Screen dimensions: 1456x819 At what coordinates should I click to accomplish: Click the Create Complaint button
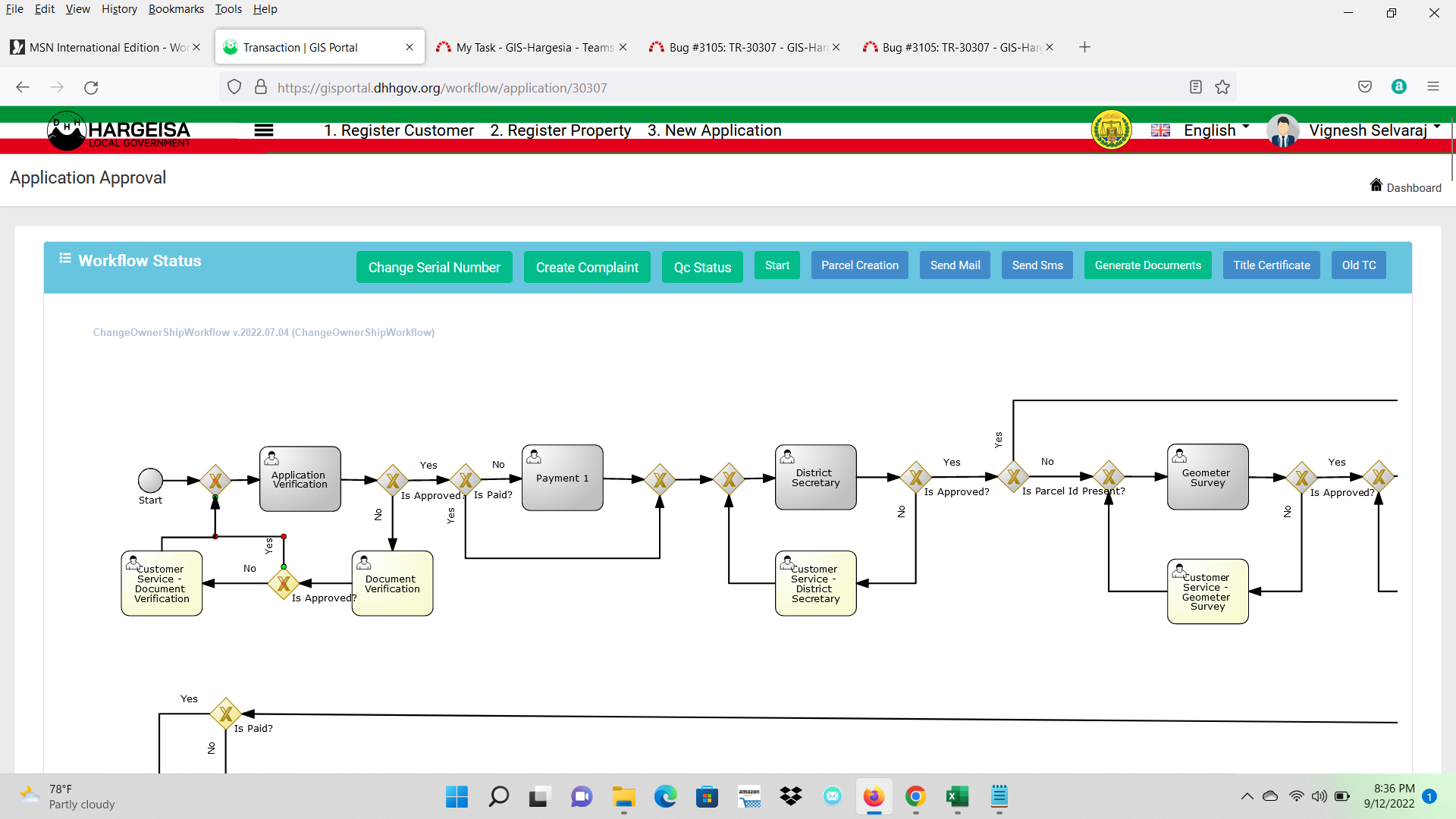587,267
